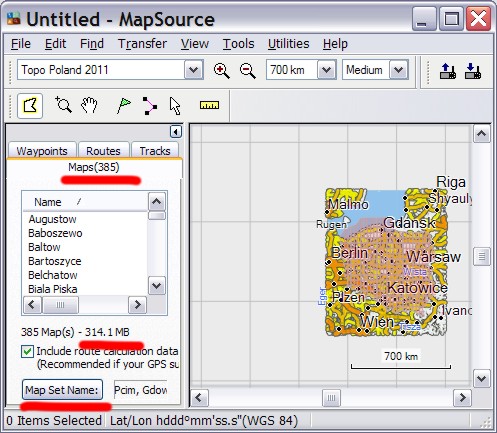Select the Zoom tool
The image size is (497, 433).
[x=63, y=105]
